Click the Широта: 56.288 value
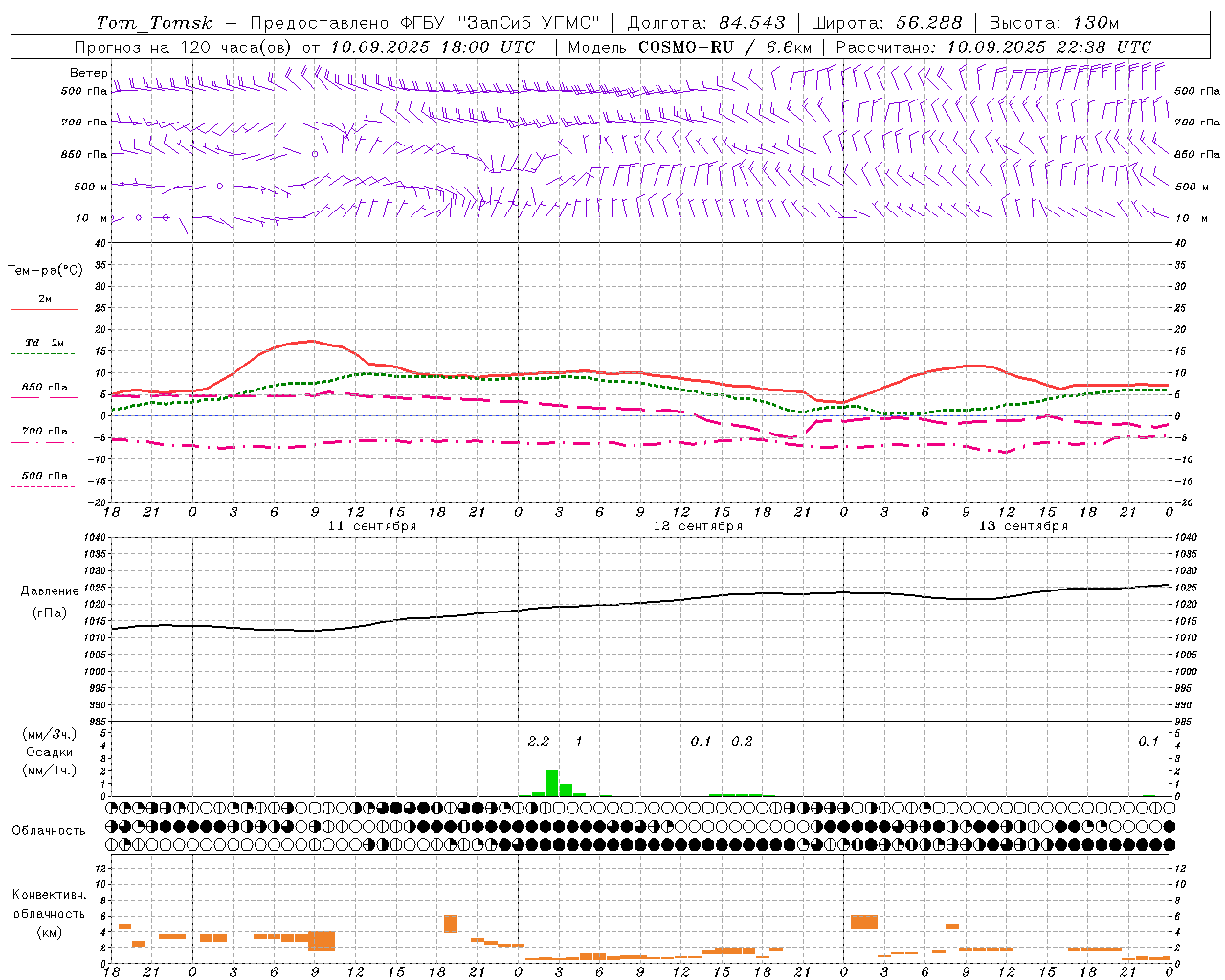 tap(887, 23)
